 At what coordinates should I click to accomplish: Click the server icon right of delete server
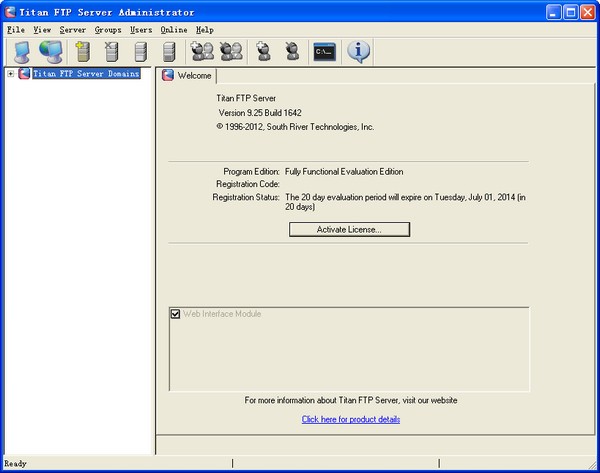[x=140, y=52]
